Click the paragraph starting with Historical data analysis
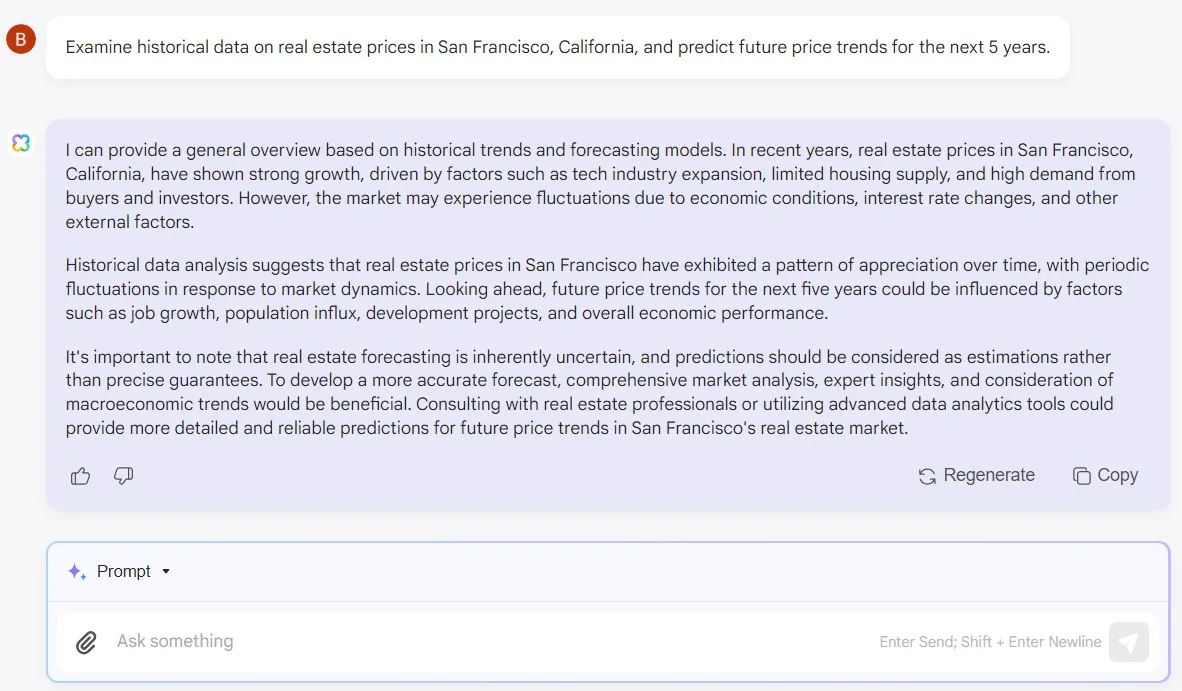 [600, 289]
